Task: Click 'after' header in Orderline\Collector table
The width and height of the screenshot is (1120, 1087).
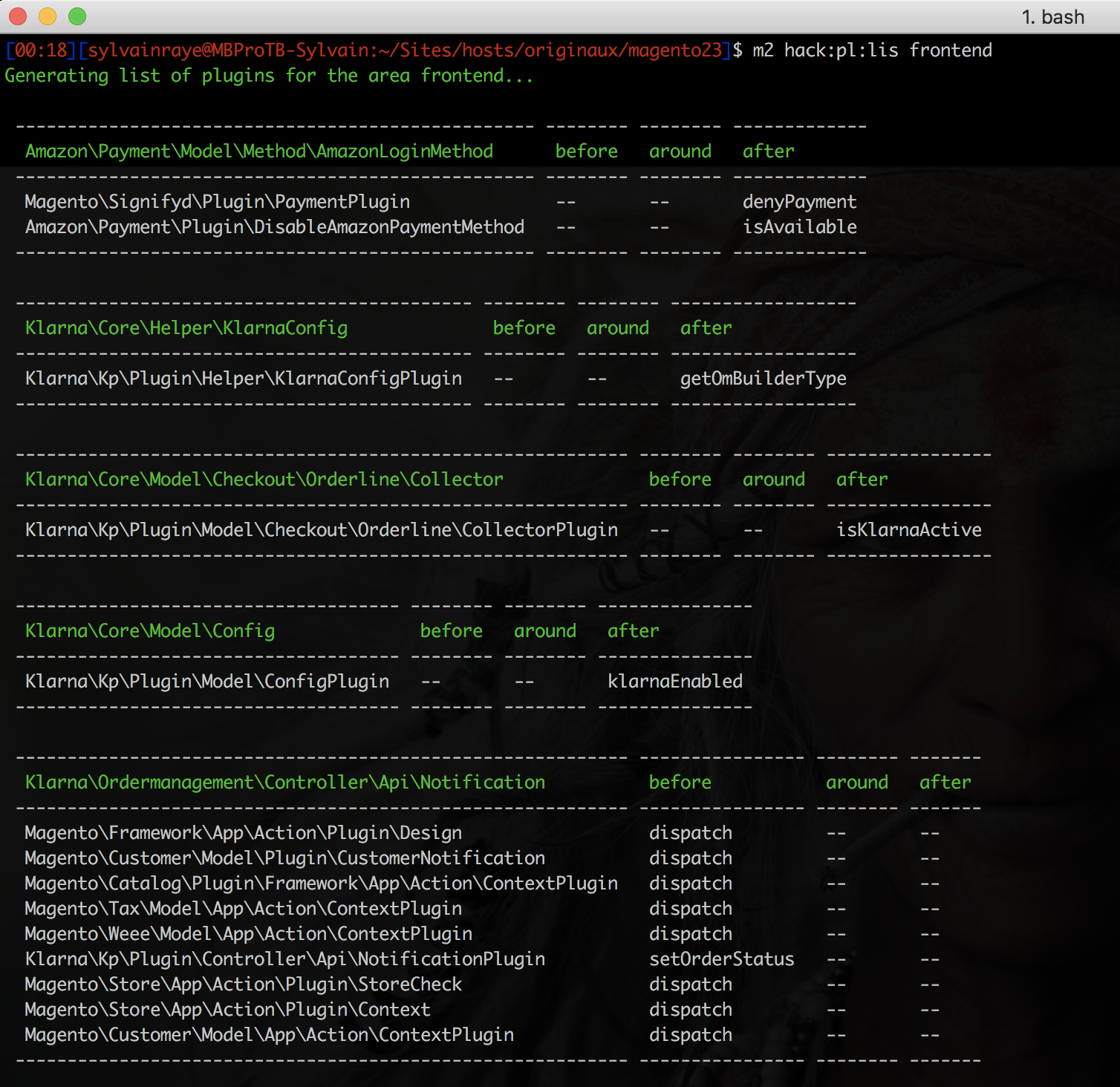Action: pyautogui.click(x=862, y=480)
